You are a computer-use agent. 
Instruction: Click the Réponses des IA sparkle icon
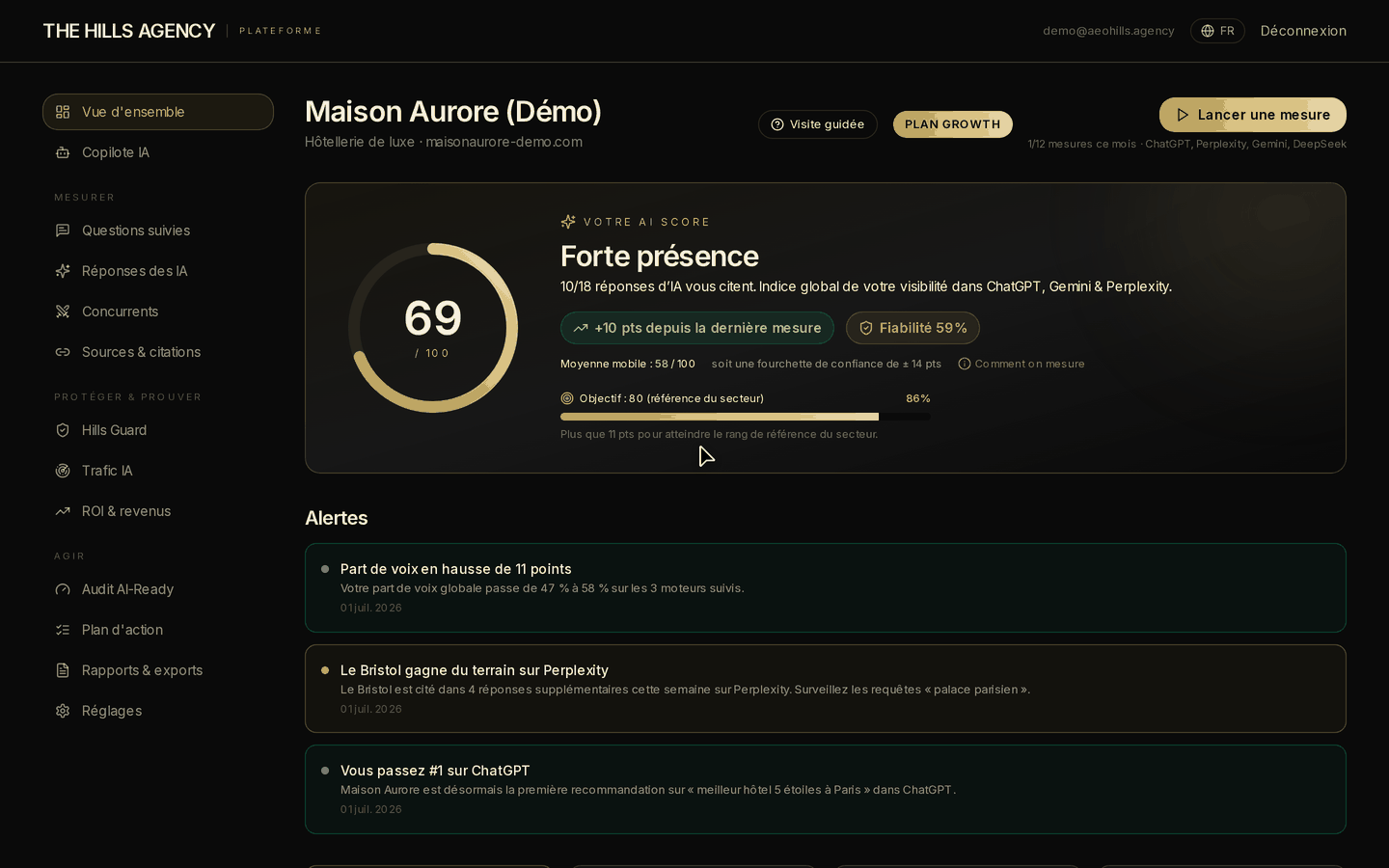pos(63,271)
